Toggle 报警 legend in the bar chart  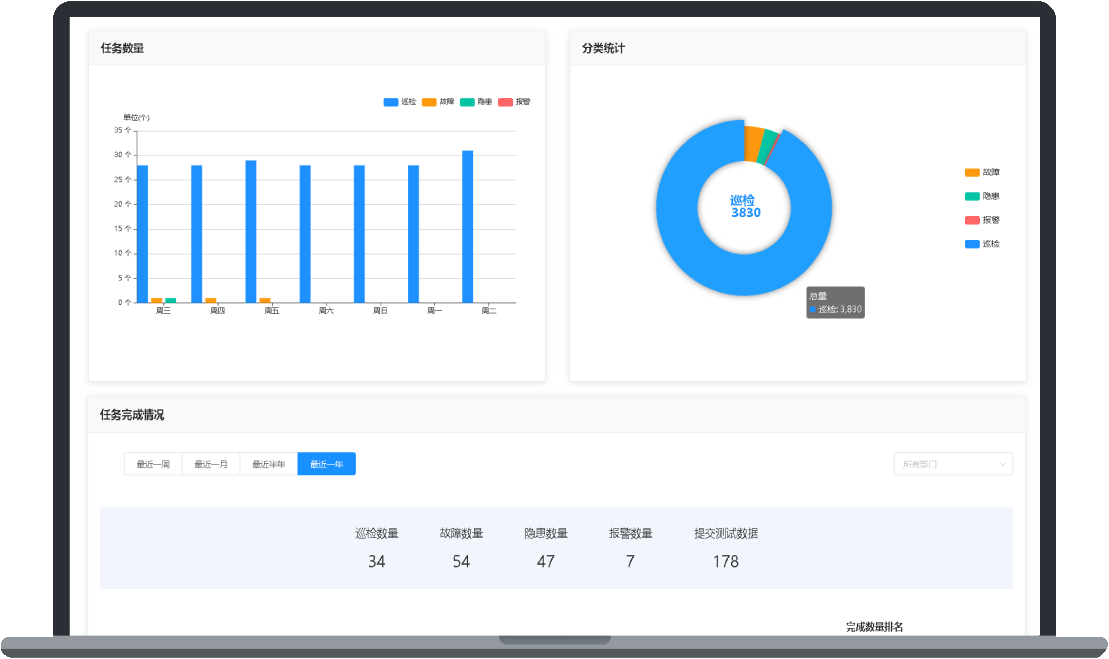pos(514,102)
